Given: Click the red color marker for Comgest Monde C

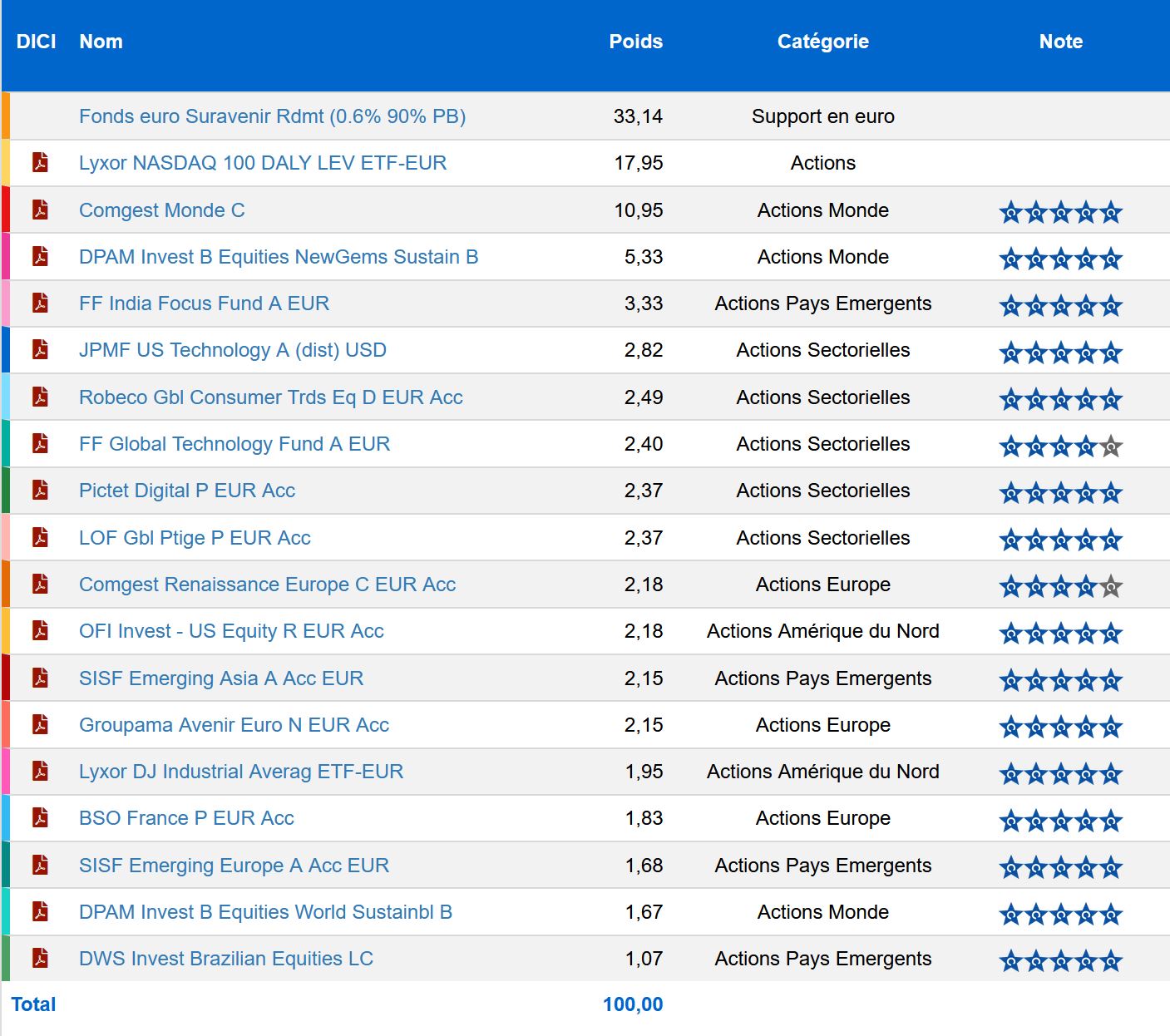Looking at the screenshot, I should [x=5, y=210].
